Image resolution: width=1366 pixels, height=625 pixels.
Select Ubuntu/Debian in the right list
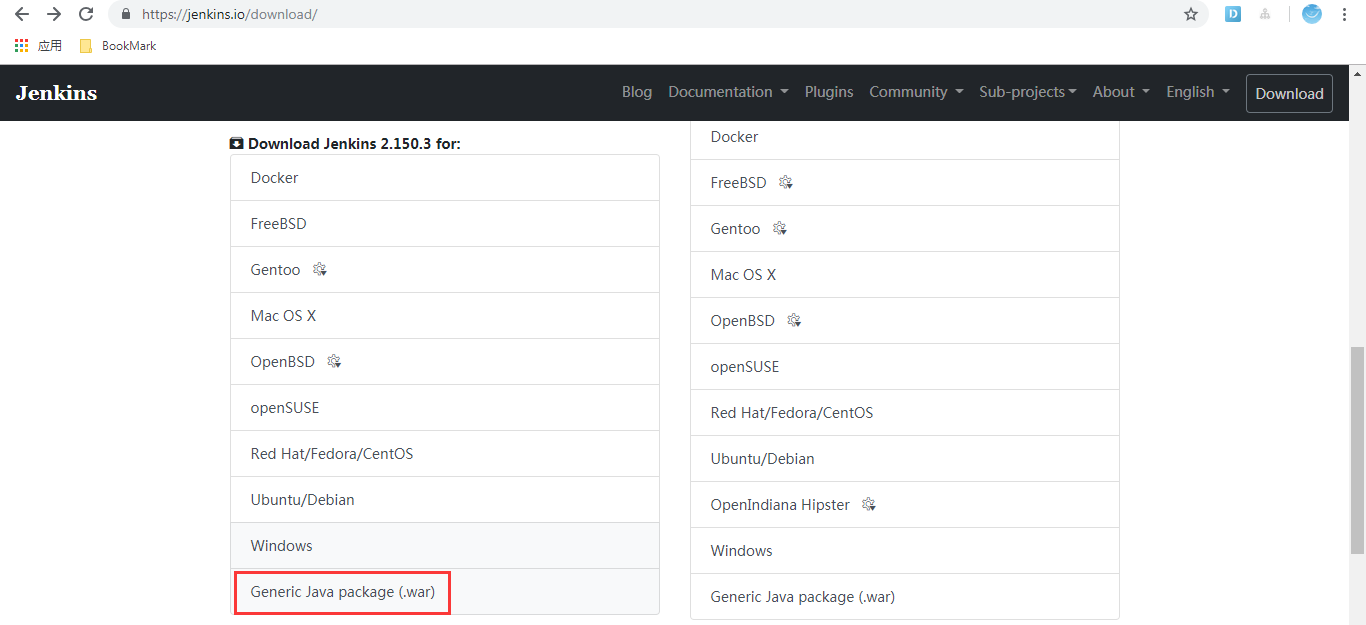coord(905,459)
